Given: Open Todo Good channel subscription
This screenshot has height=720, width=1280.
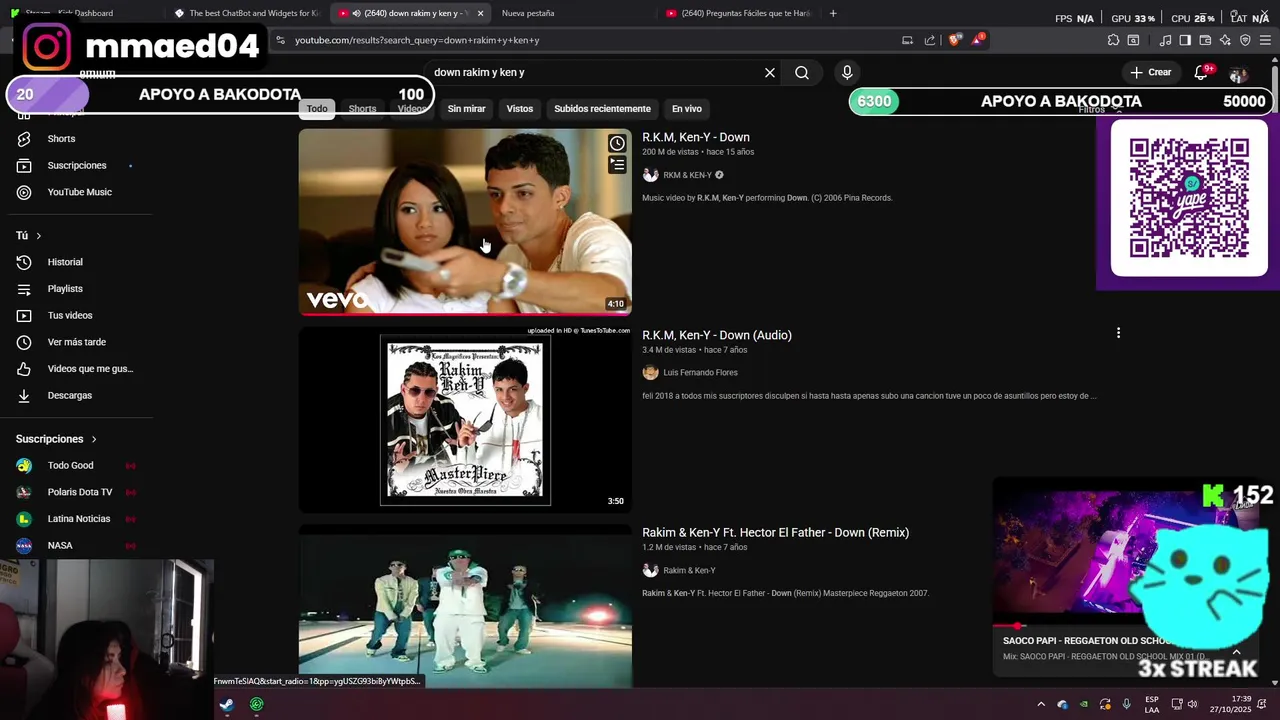Looking at the screenshot, I should (70, 466).
